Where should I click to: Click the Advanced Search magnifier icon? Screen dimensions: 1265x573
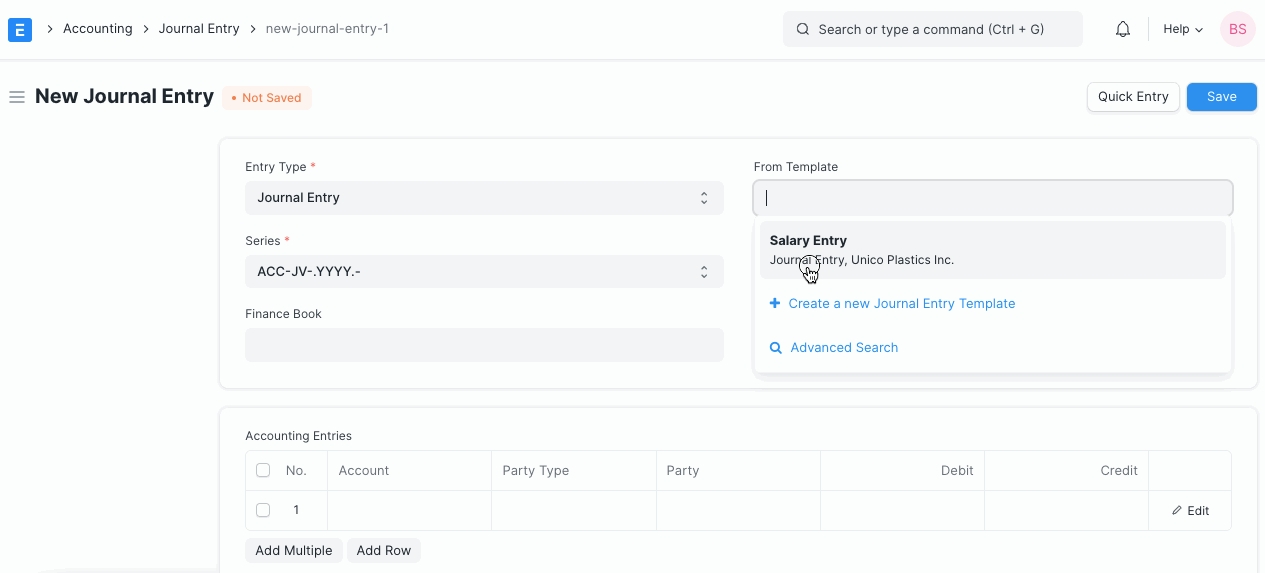pos(775,348)
